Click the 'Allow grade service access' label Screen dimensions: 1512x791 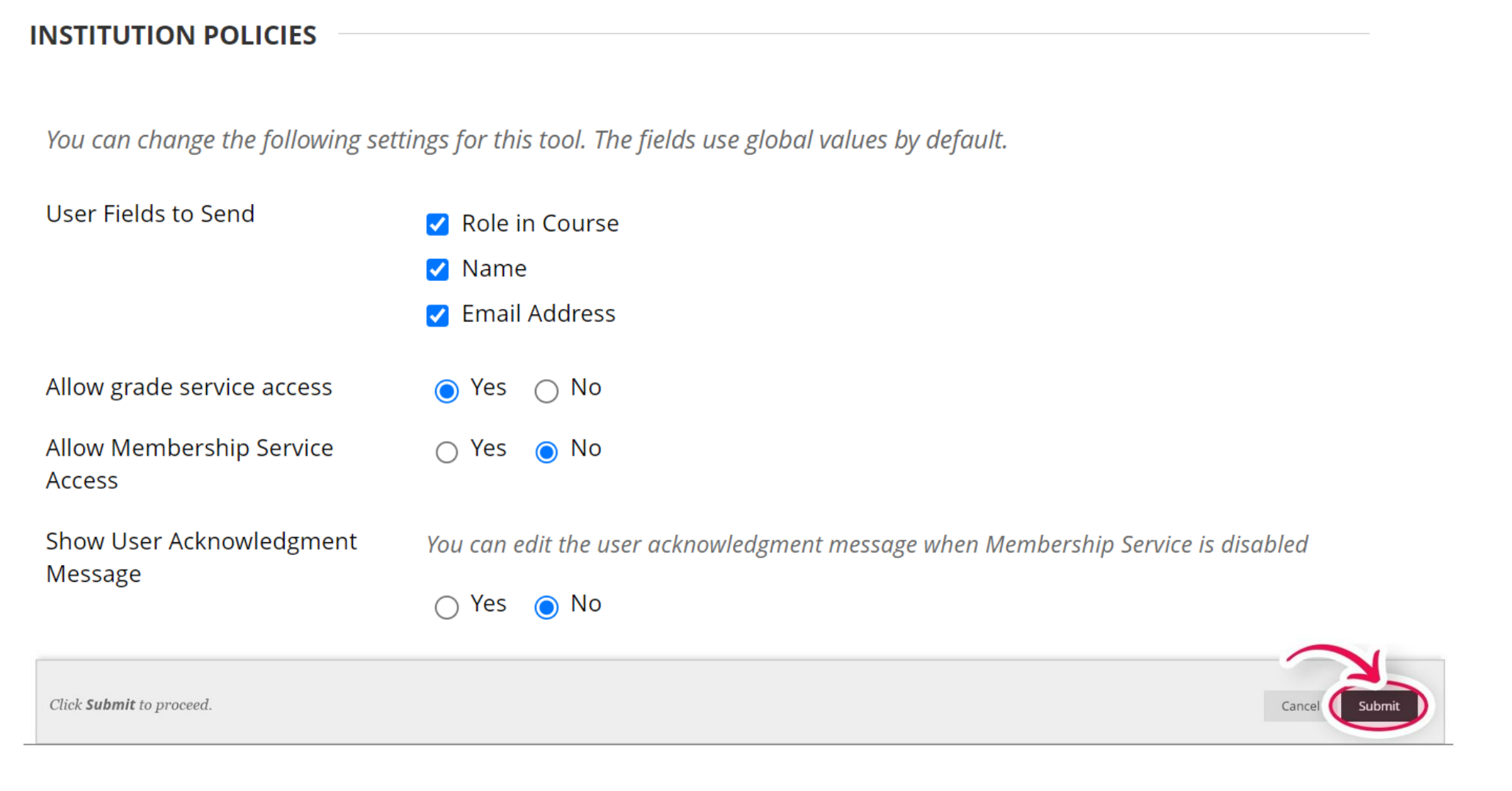(x=189, y=387)
